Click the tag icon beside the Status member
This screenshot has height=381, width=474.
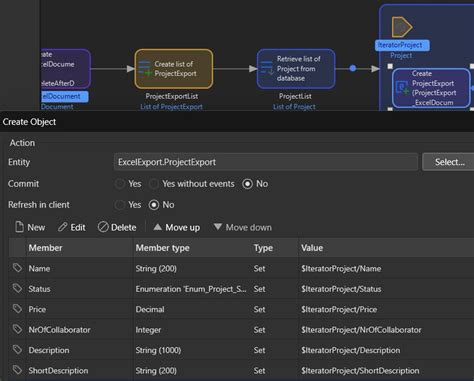17,288
